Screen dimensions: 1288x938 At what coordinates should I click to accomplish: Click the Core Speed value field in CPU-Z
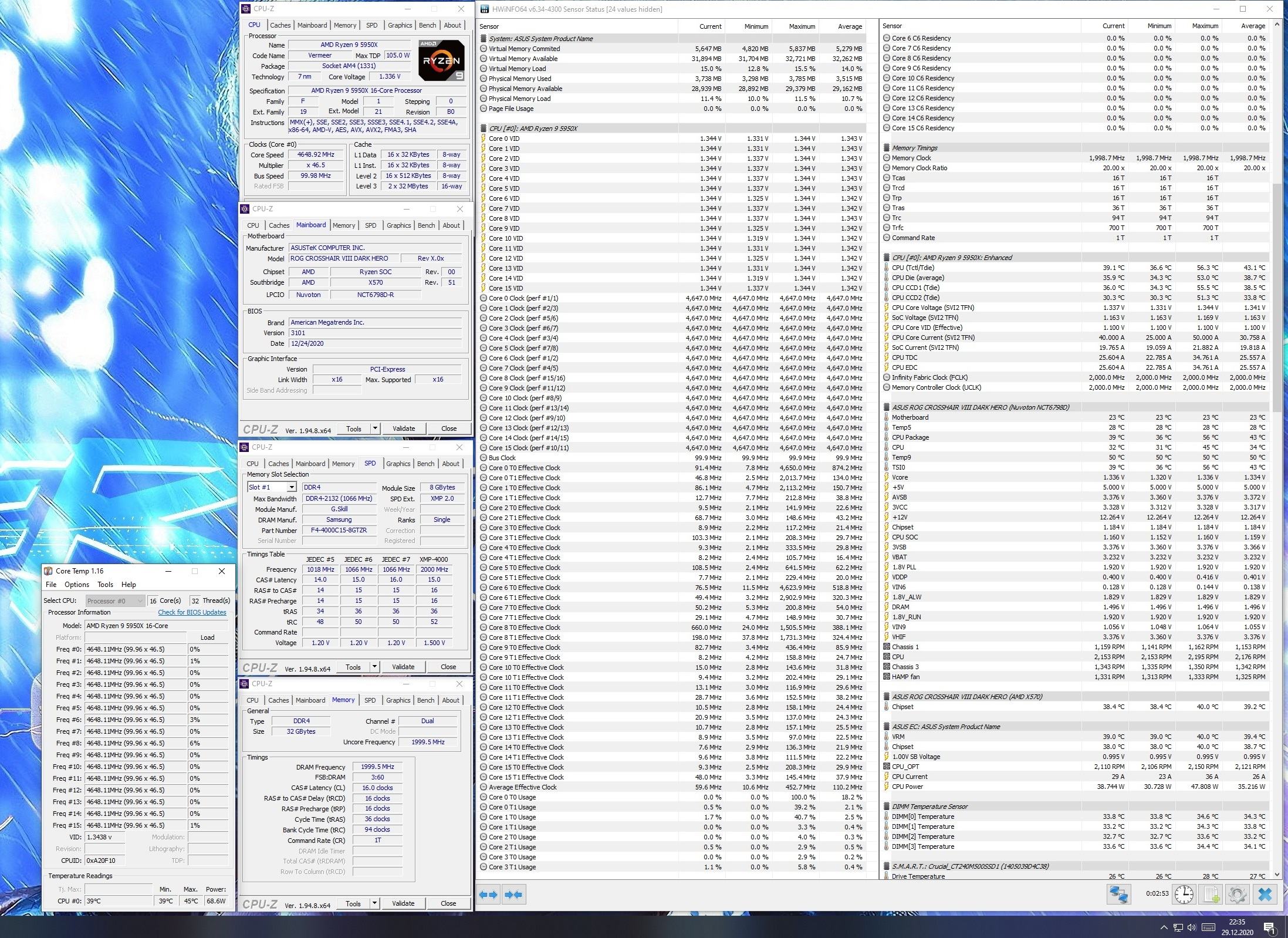tap(316, 155)
